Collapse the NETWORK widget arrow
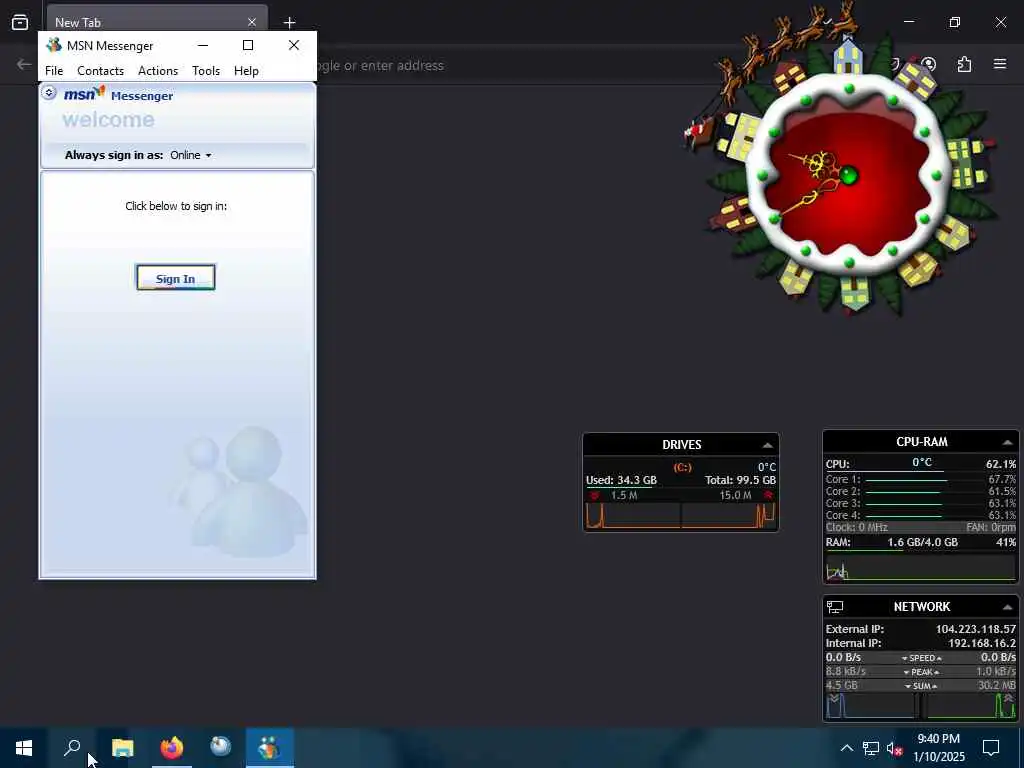The image size is (1024, 768). pos(1008,607)
